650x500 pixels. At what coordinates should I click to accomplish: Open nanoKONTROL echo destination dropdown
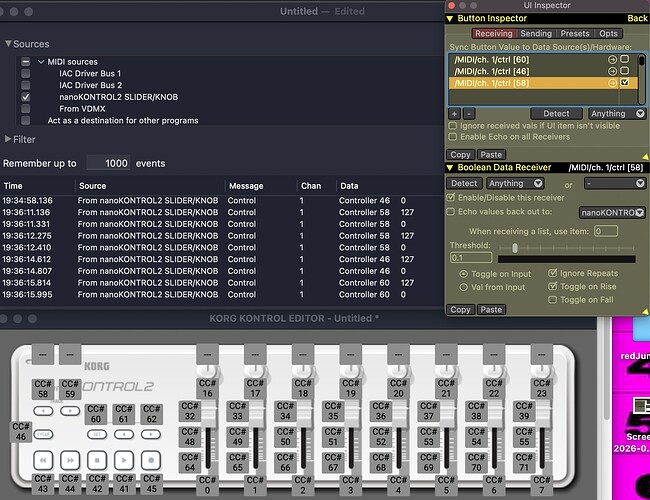click(x=612, y=213)
